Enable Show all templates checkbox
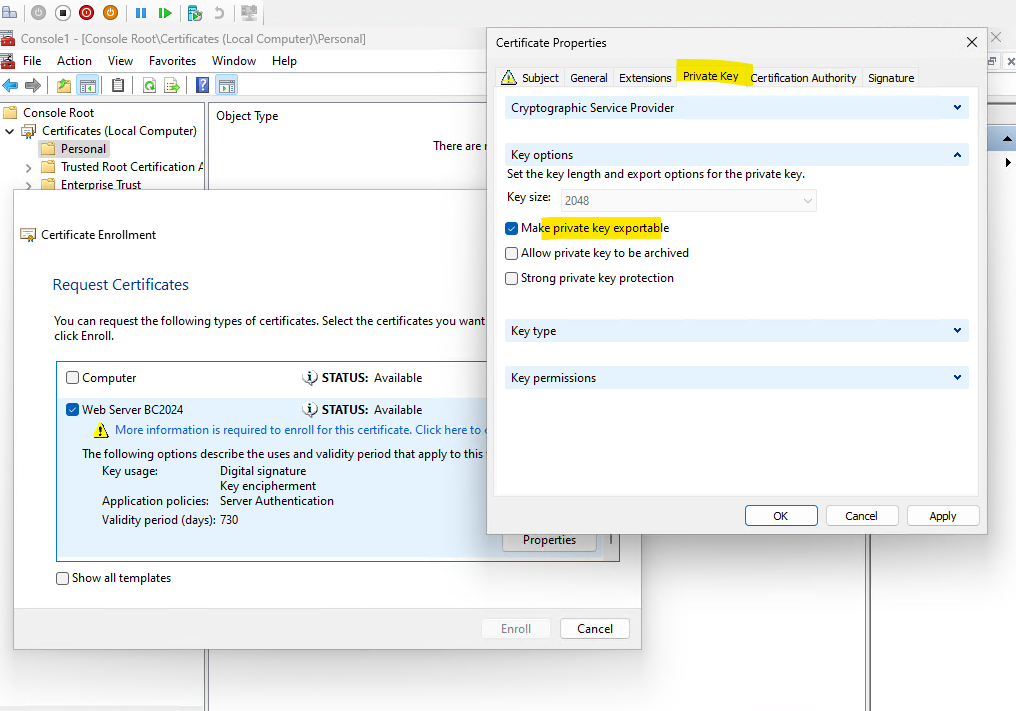Image resolution: width=1016 pixels, height=711 pixels. (x=62, y=578)
